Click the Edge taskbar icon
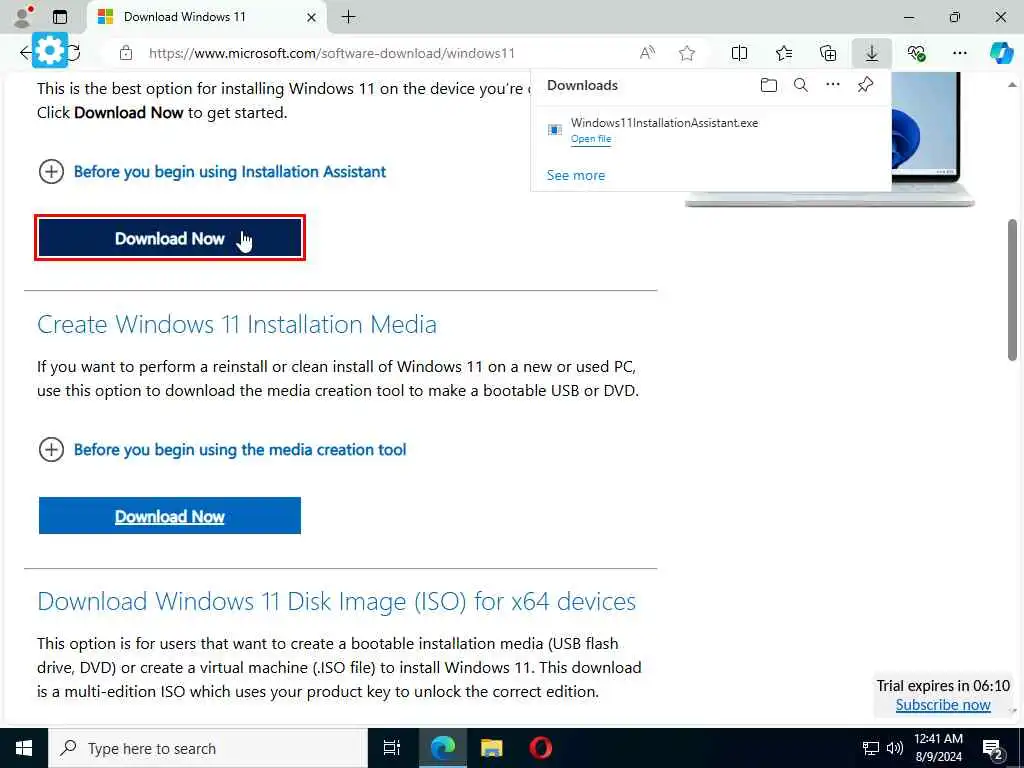The height and width of the screenshot is (768, 1024). (x=442, y=748)
